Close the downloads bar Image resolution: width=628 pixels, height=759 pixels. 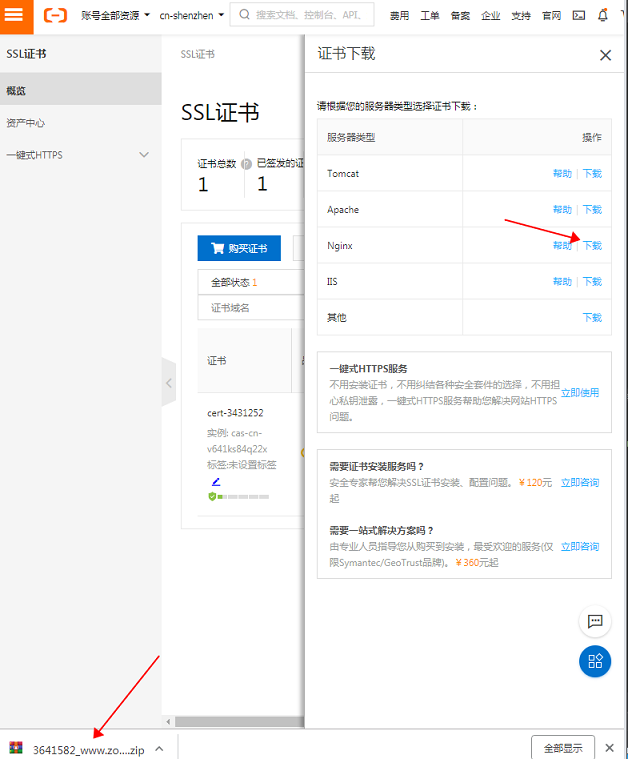[x=610, y=748]
